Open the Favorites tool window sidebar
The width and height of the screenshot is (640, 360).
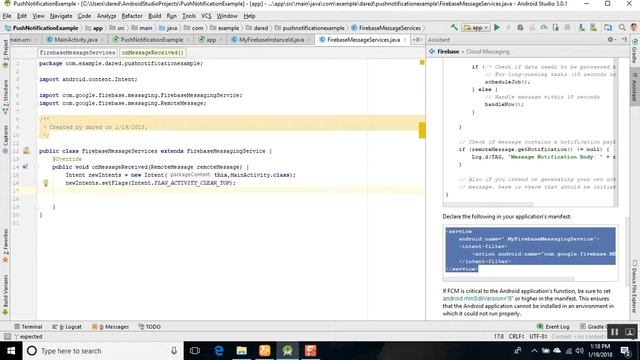[5, 246]
